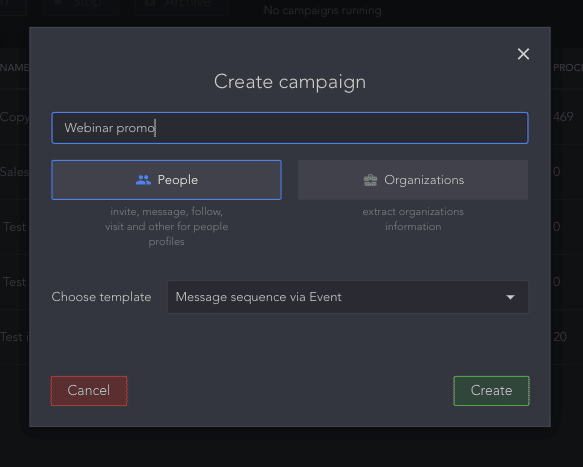Click the NAME column header
The image size is (583, 467).
pos(14,68)
